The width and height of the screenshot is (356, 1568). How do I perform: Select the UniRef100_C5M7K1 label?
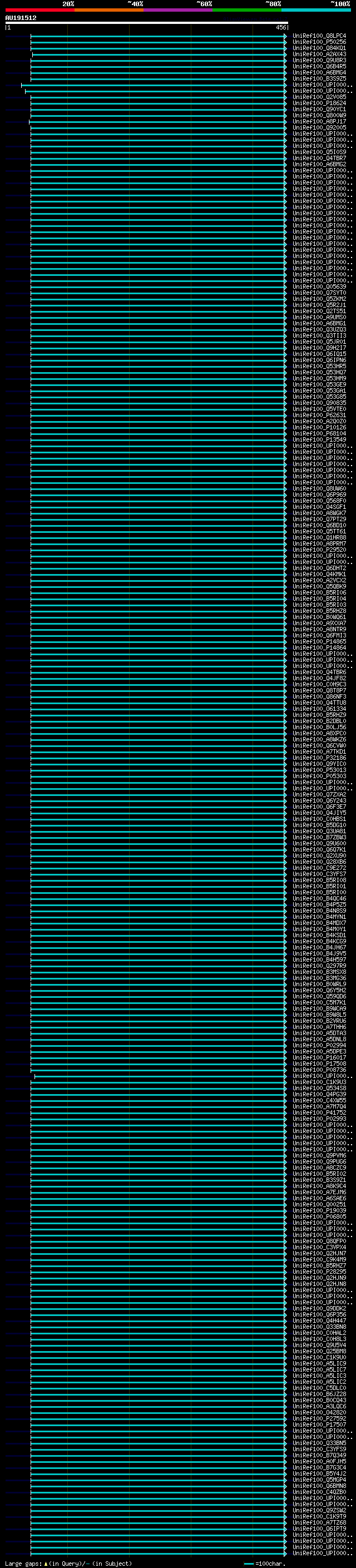319,1002
